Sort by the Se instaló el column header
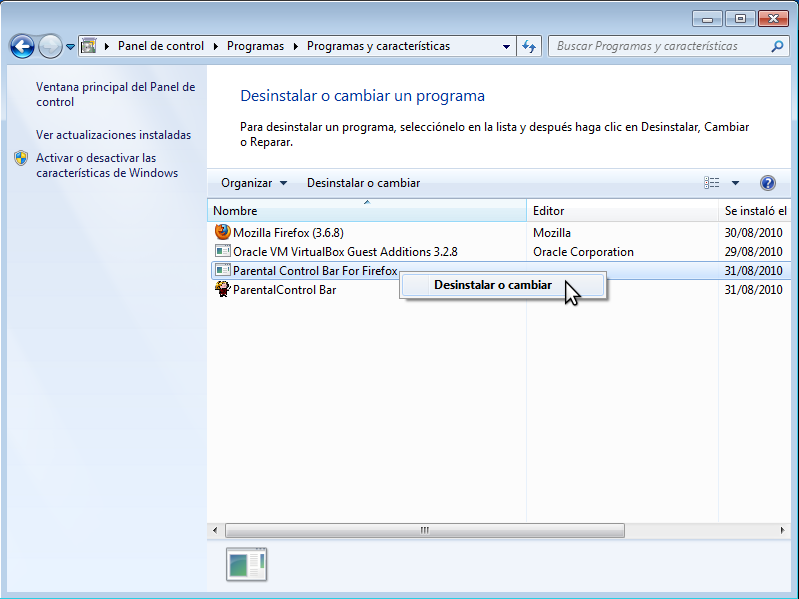 (x=755, y=210)
